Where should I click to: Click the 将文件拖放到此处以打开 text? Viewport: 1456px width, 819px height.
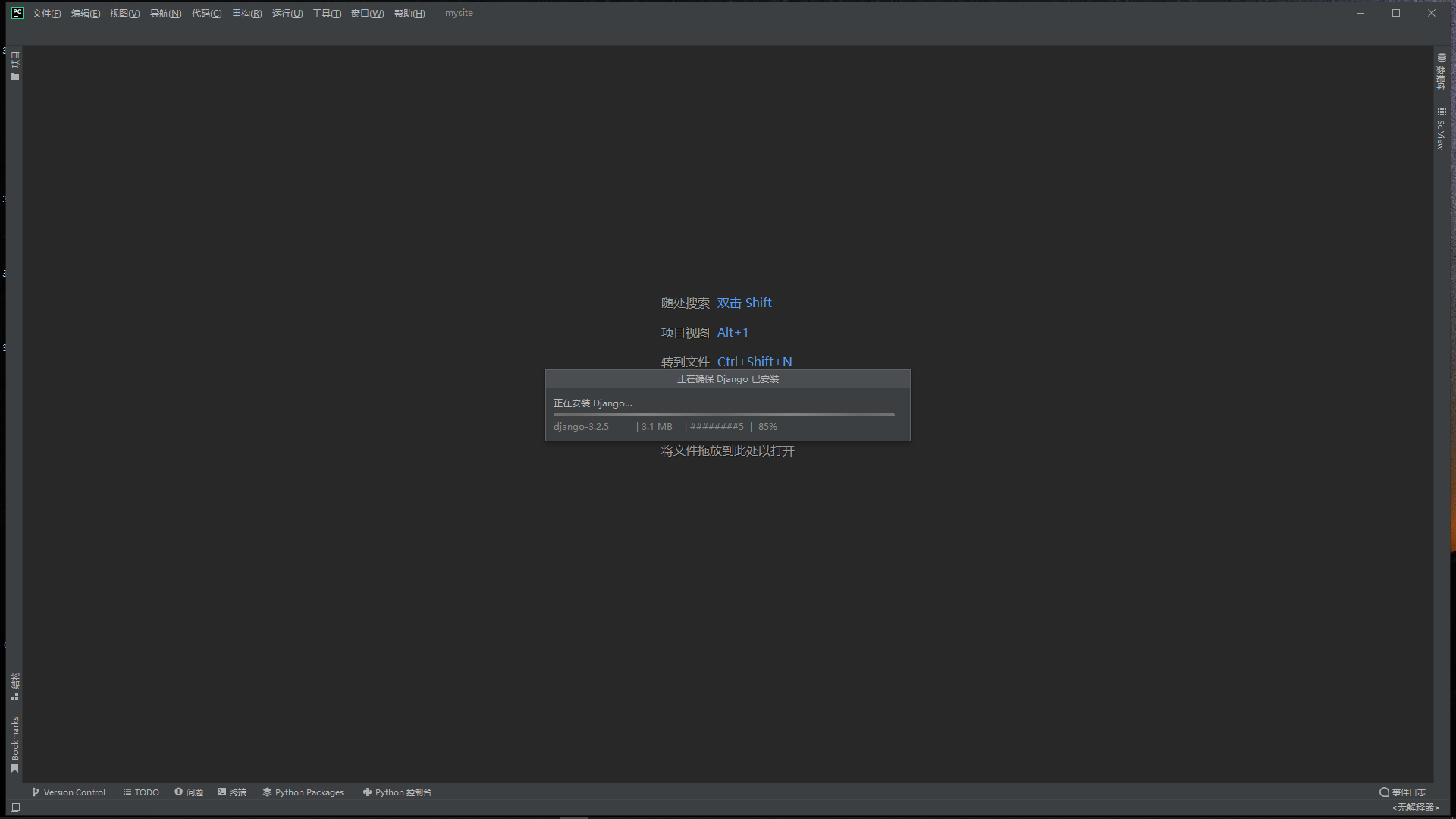click(x=728, y=450)
